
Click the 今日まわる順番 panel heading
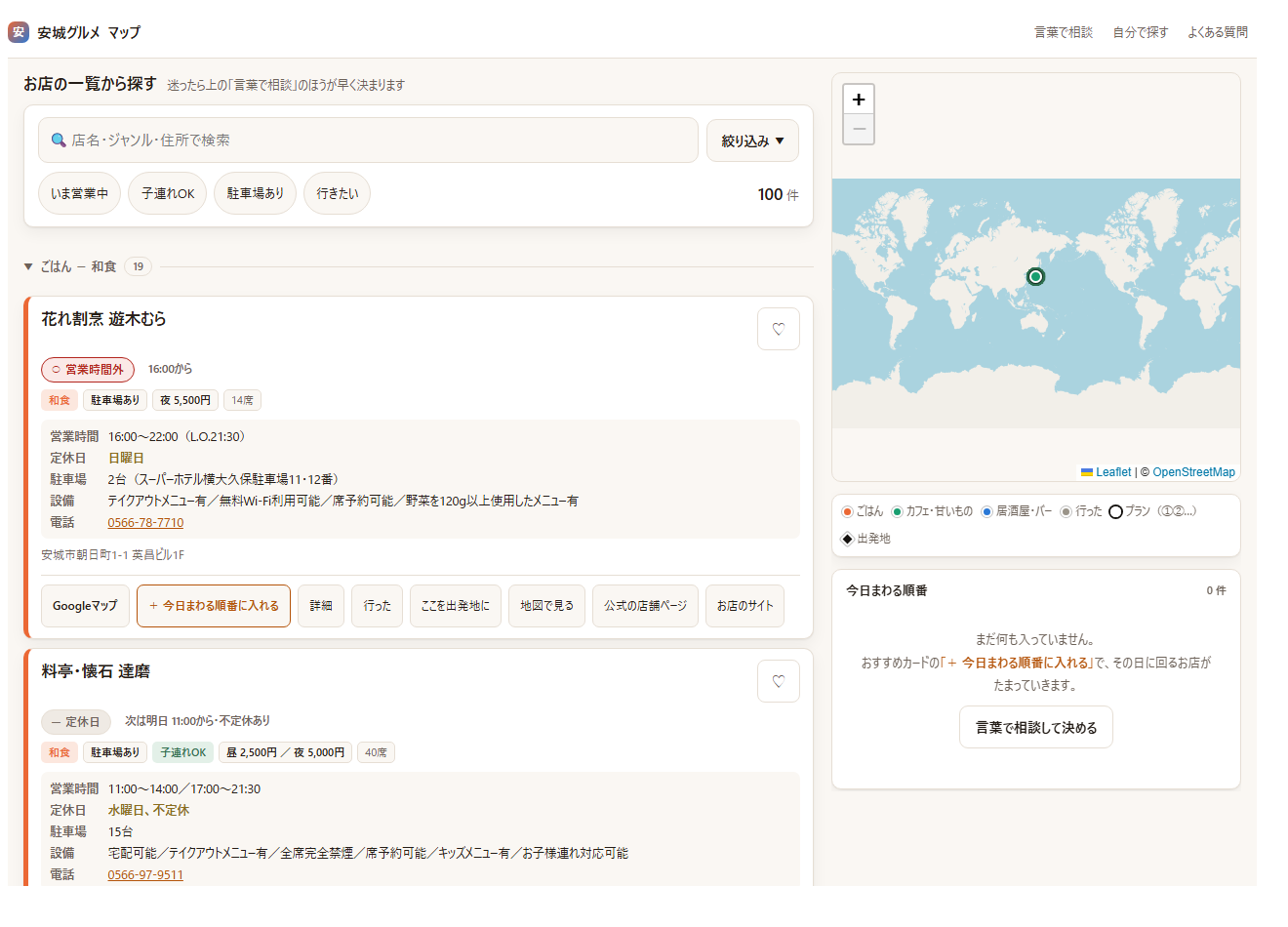[887, 590]
